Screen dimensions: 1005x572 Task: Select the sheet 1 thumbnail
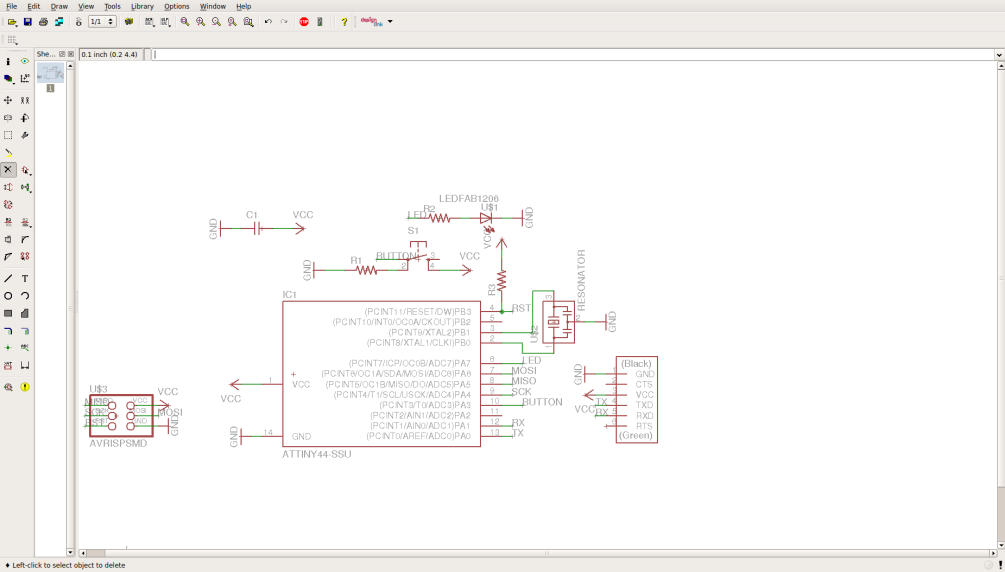[50, 74]
